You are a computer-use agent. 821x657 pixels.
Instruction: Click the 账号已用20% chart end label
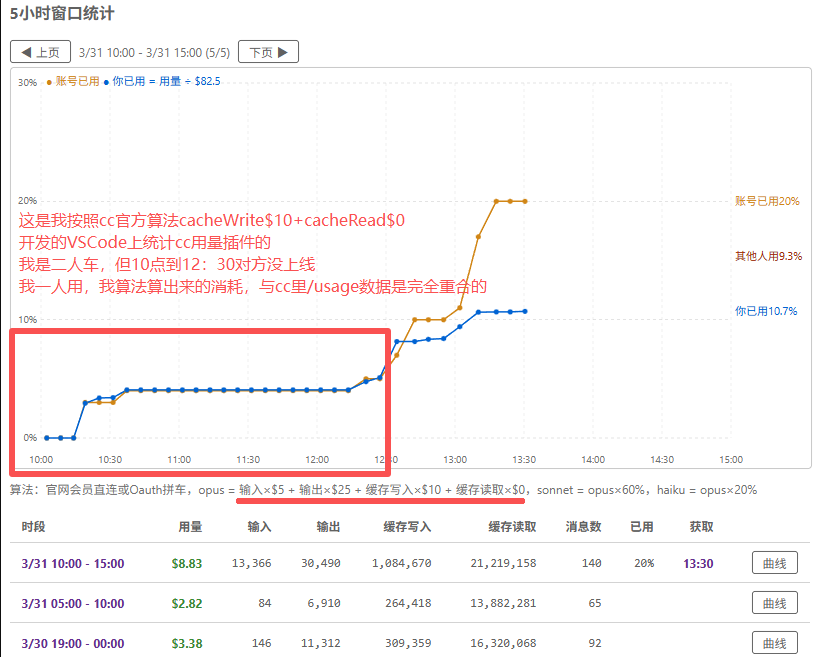pyautogui.click(x=767, y=201)
